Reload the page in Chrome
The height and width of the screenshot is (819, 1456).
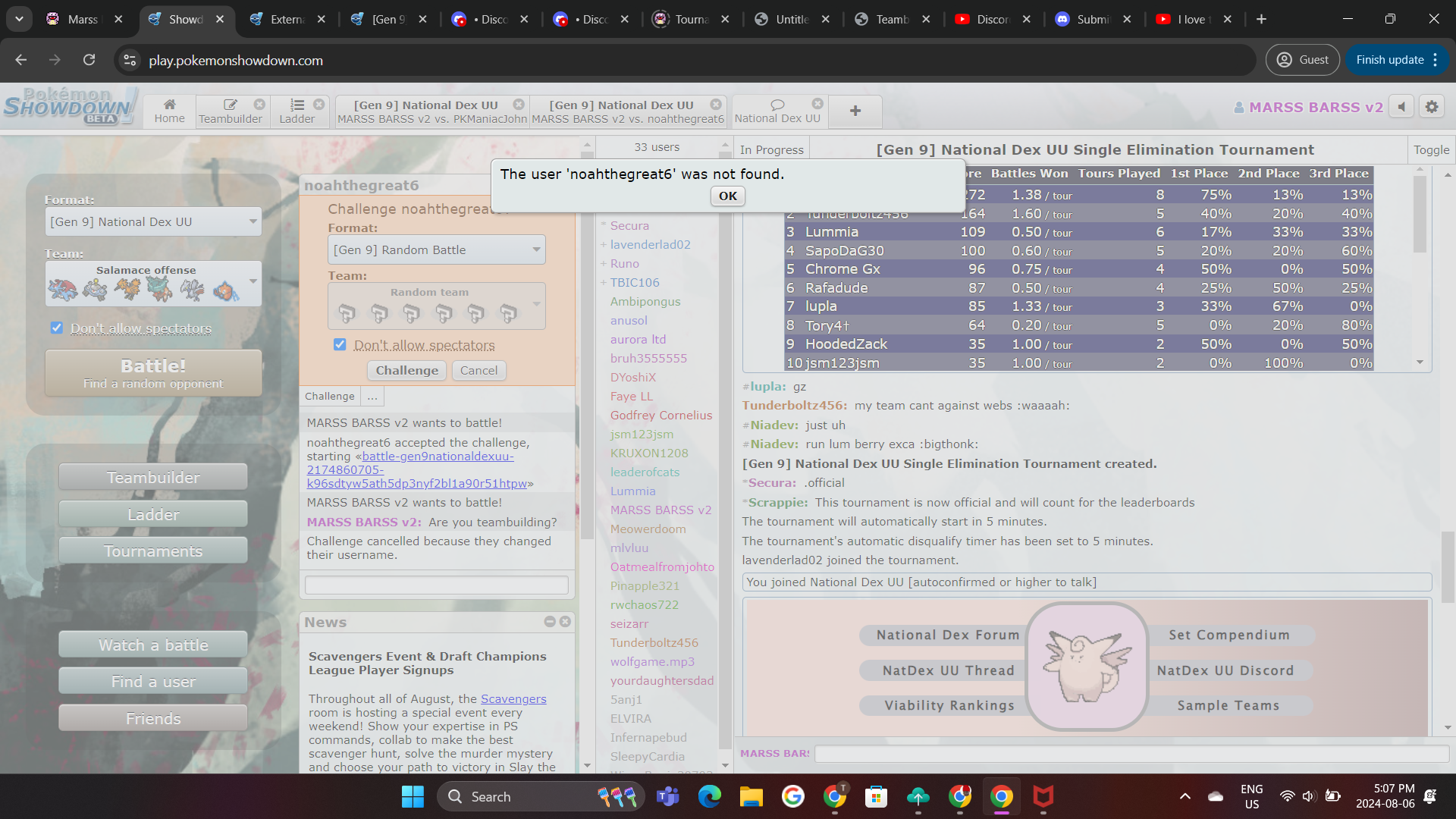pos(89,60)
